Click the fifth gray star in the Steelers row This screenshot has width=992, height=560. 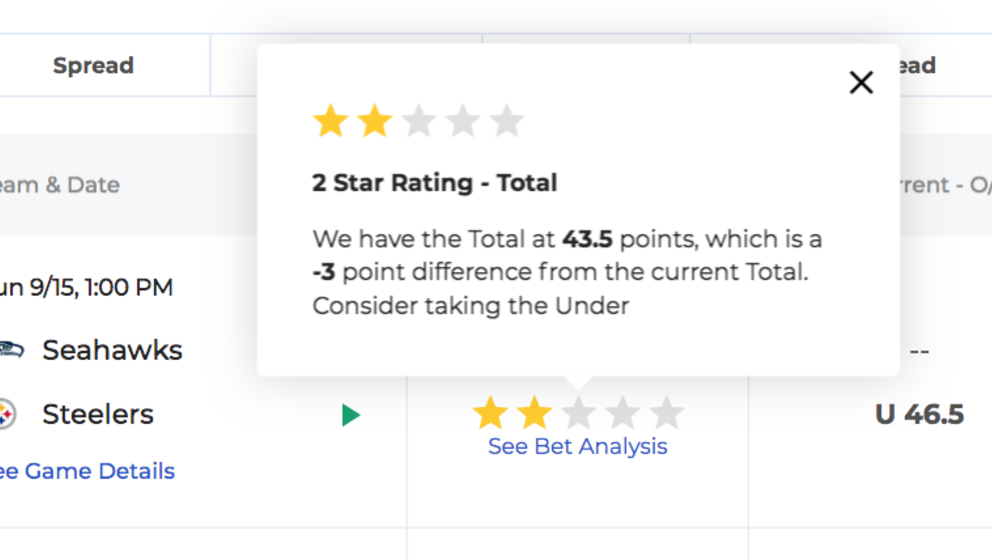pyautogui.click(x=666, y=413)
